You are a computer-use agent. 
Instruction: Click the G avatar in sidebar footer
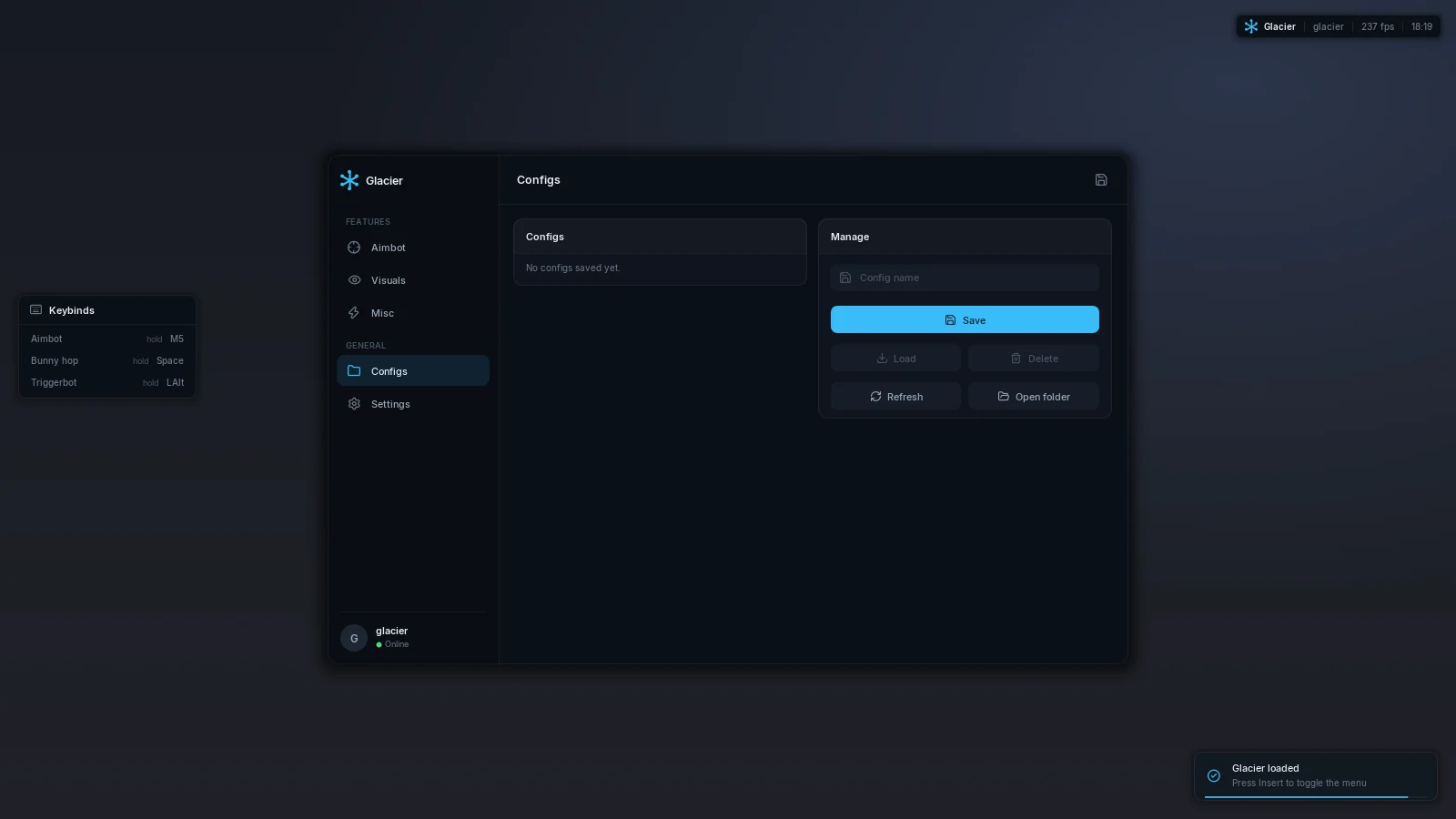point(354,638)
